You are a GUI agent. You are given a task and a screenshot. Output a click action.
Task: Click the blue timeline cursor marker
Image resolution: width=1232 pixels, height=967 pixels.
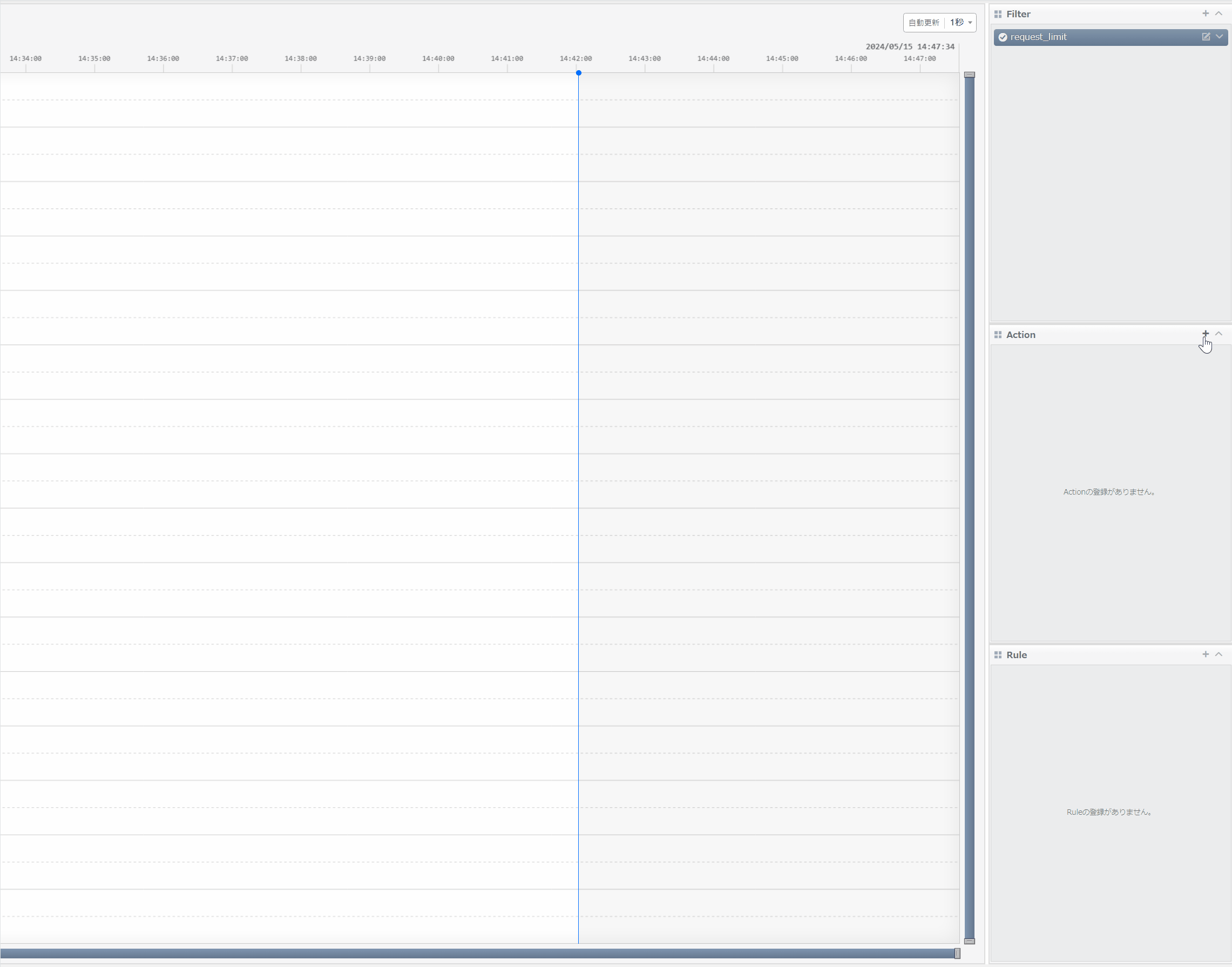click(579, 73)
